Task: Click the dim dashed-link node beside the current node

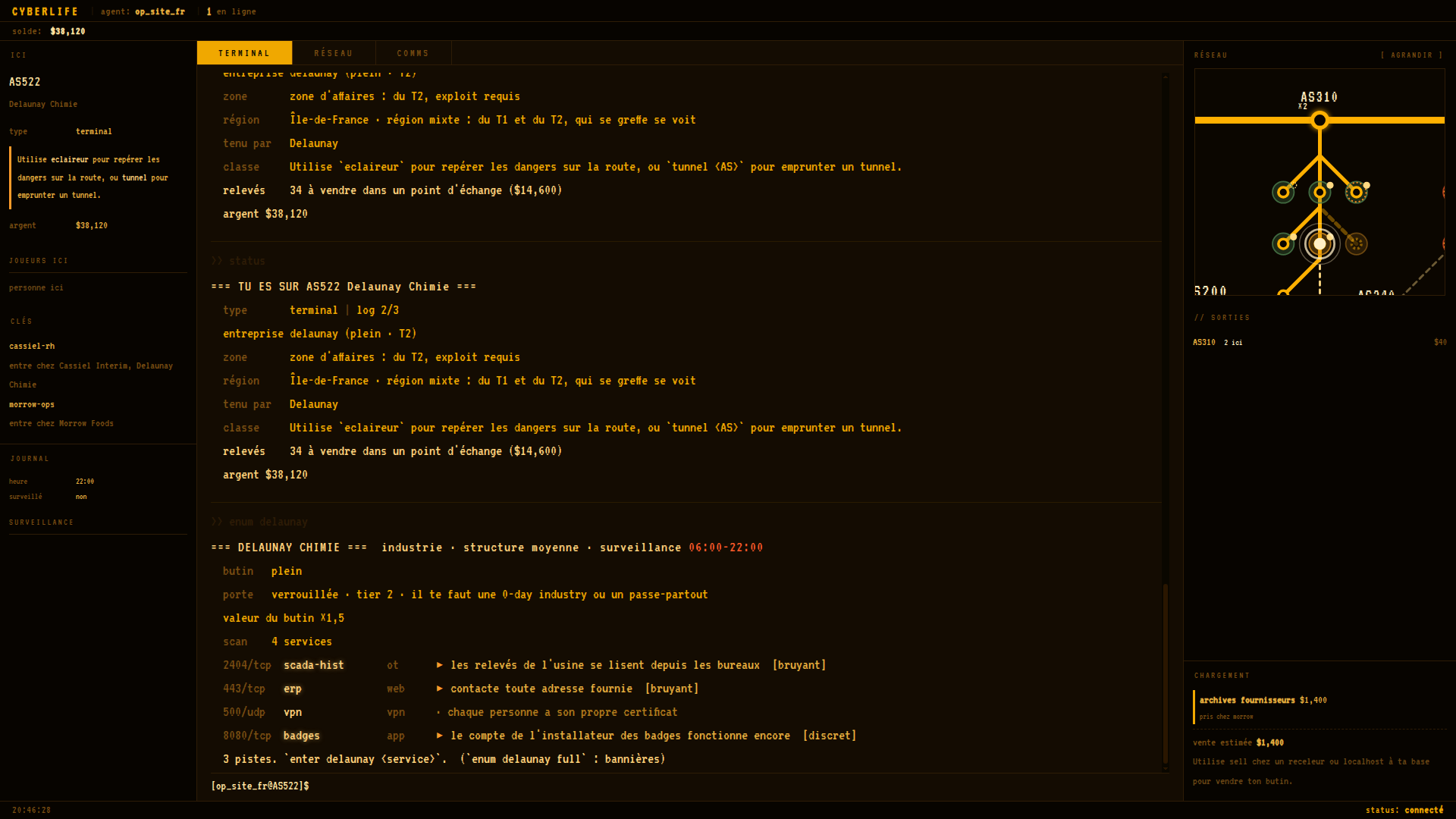Action: point(1356,243)
